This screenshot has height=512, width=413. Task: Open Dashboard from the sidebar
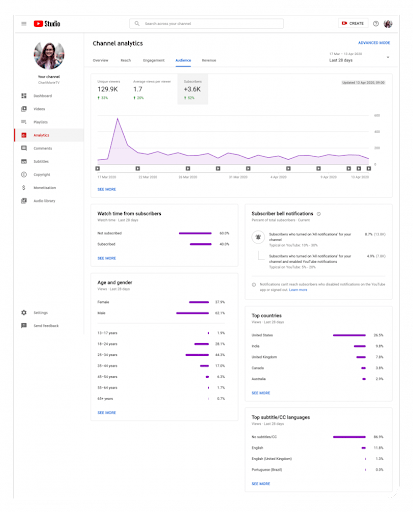click(49, 96)
